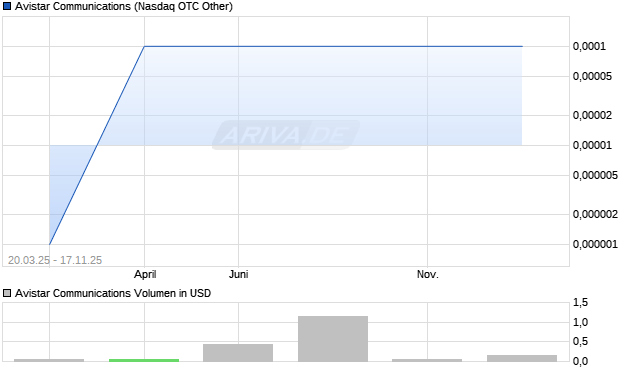The height and width of the screenshot is (371, 620).
Task: Click the price axis value 0,00001
Action: [592, 145]
